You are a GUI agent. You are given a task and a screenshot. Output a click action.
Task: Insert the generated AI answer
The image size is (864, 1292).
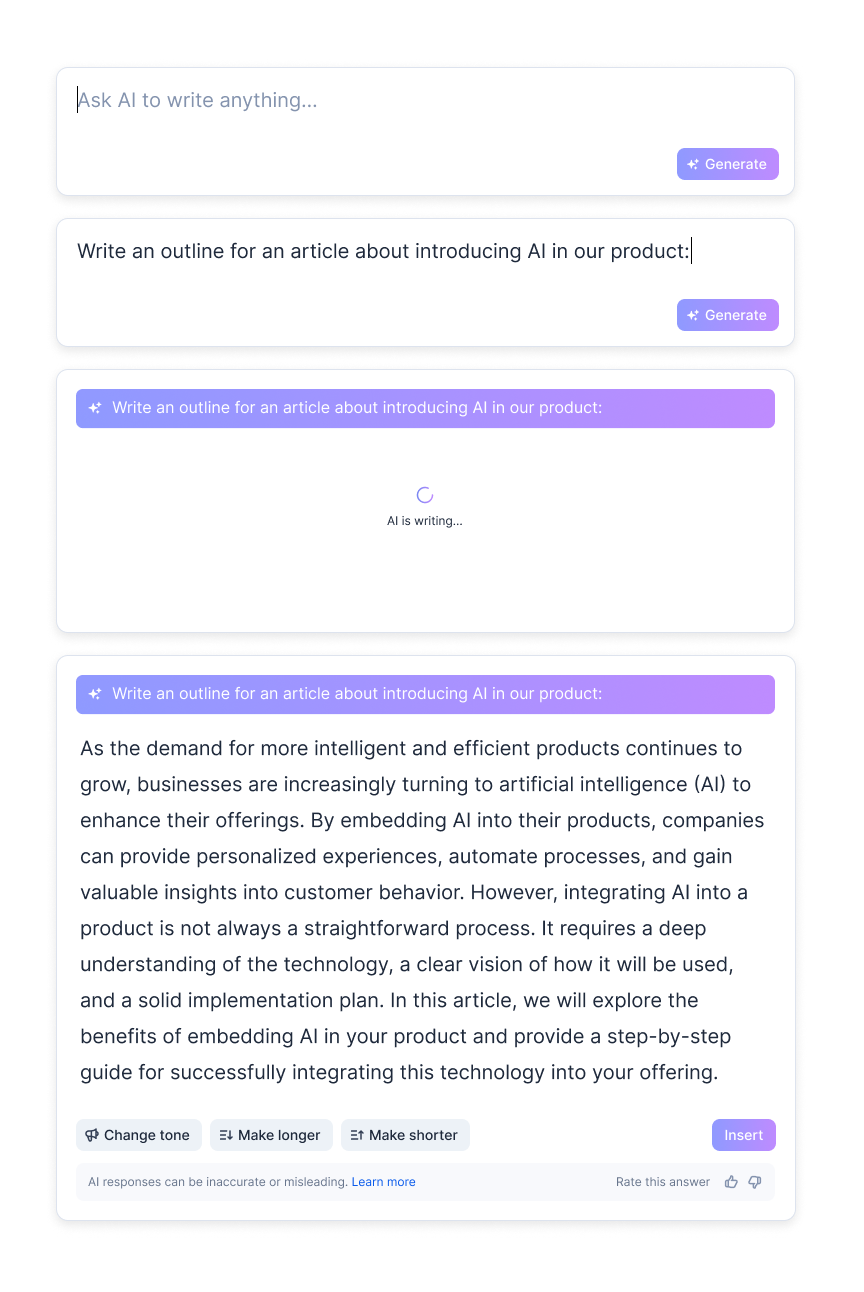click(x=743, y=1135)
